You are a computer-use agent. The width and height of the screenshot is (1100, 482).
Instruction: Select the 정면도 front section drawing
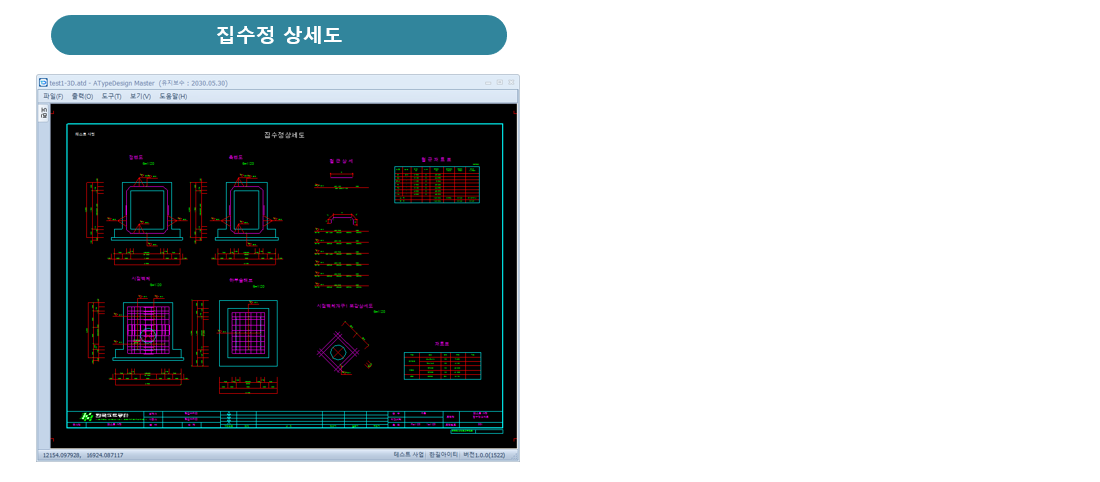[147, 210]
